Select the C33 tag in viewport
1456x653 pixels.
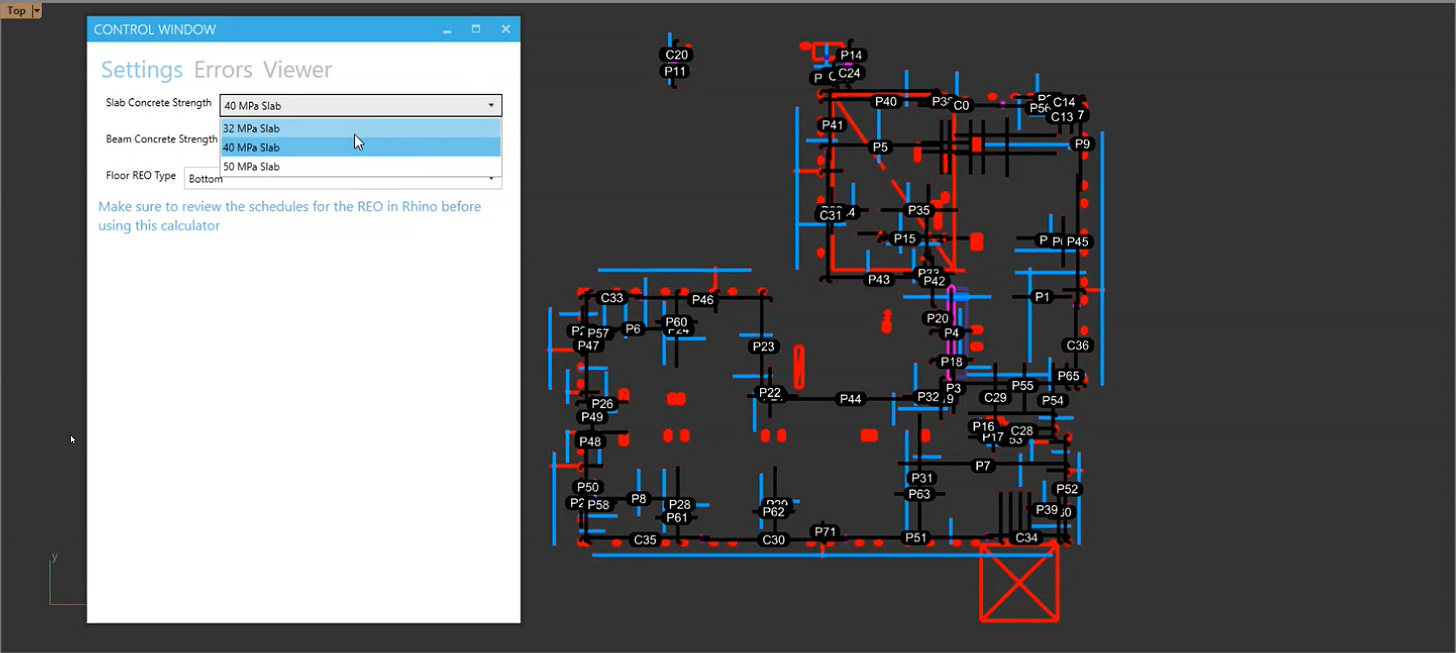(612, 298)
